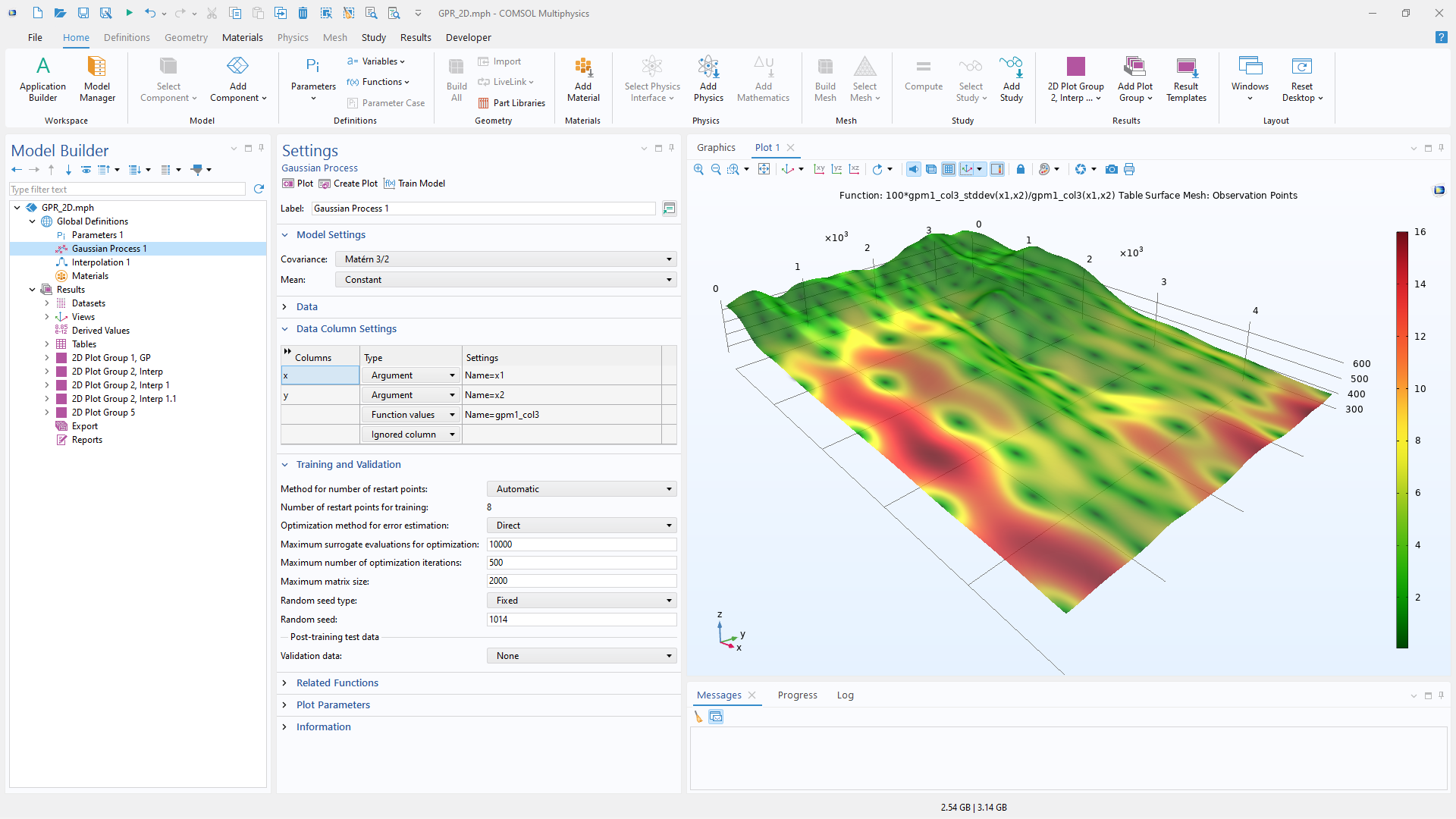1456x819 pixels.
Task: Move down in the Model Builder tree
Action: (68, 170)
